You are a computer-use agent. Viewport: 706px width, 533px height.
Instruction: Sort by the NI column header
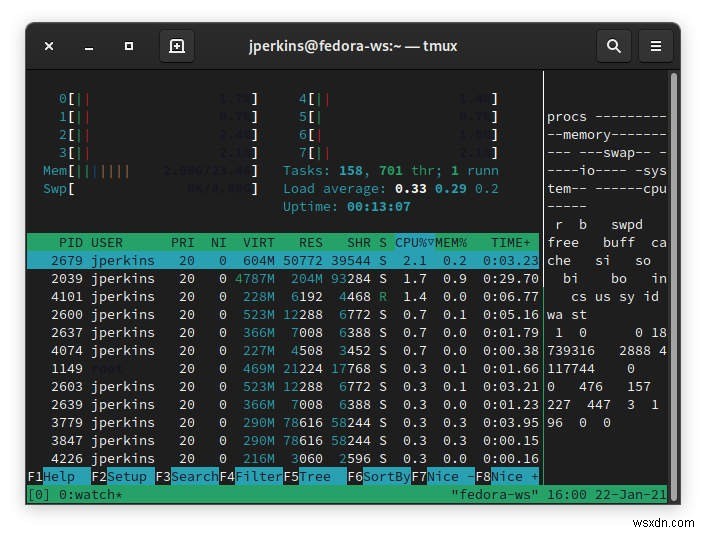click(x=218, y=243)
